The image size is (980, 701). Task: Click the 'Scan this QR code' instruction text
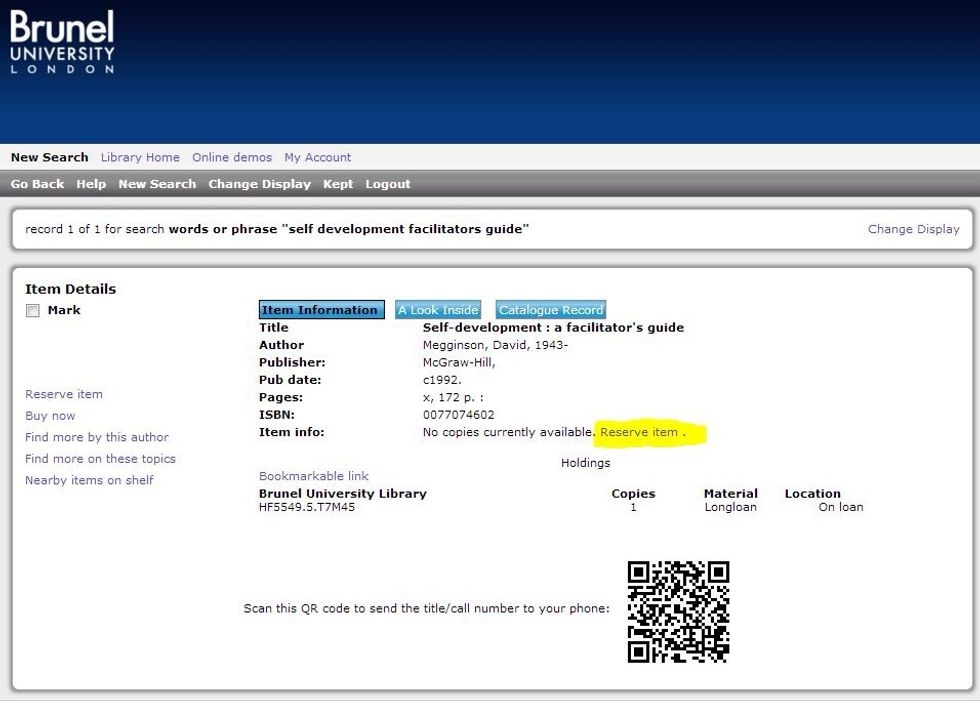coord(426,609)
